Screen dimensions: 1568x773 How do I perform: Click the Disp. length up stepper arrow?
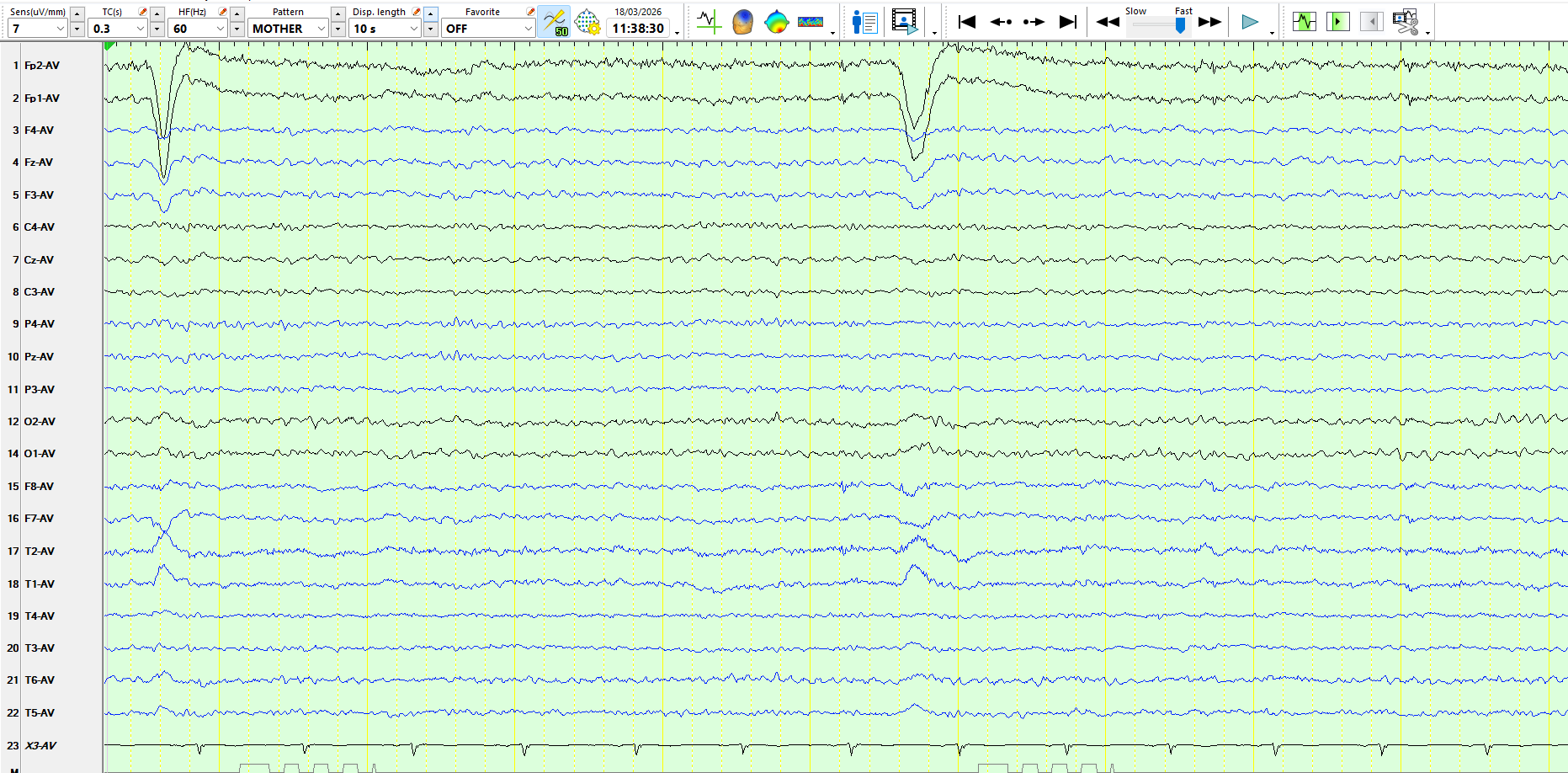point(430,13)
